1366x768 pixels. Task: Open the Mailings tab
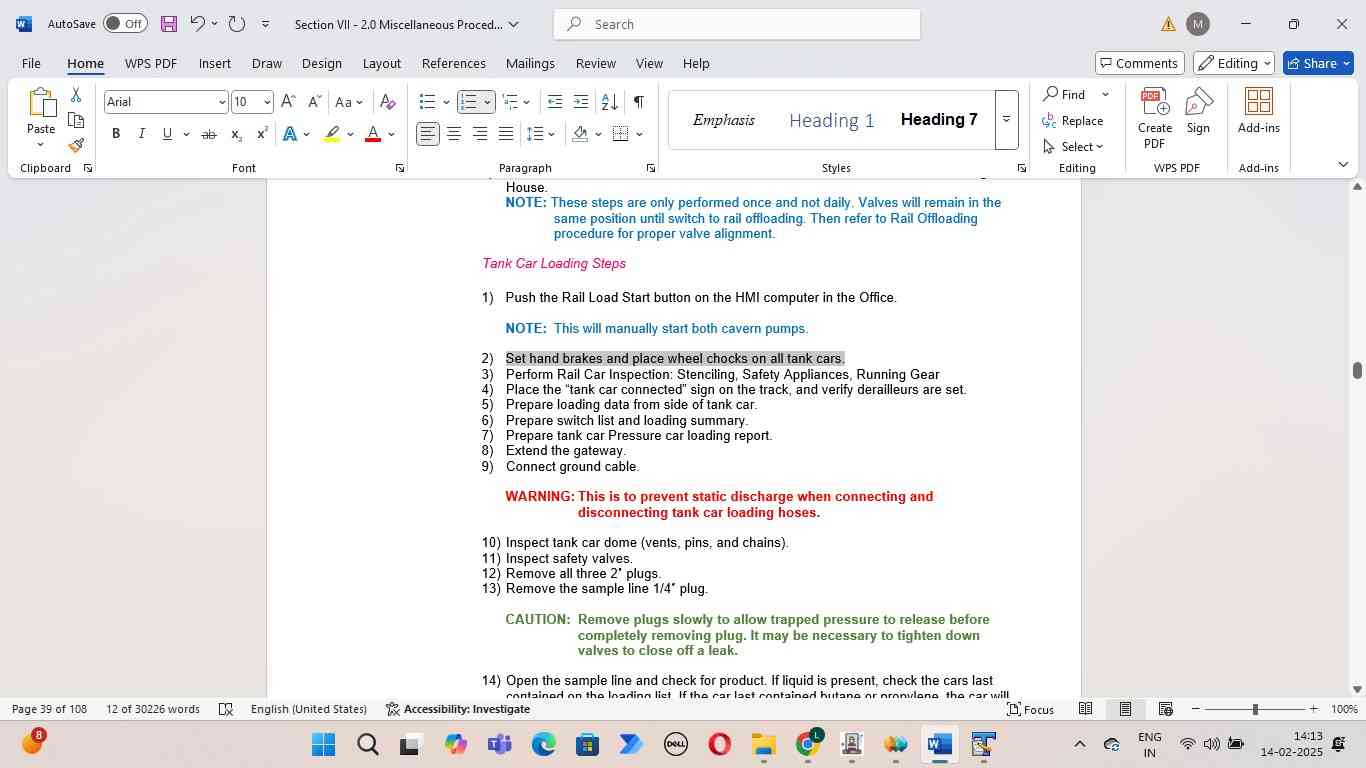click(x=530, y=63)
